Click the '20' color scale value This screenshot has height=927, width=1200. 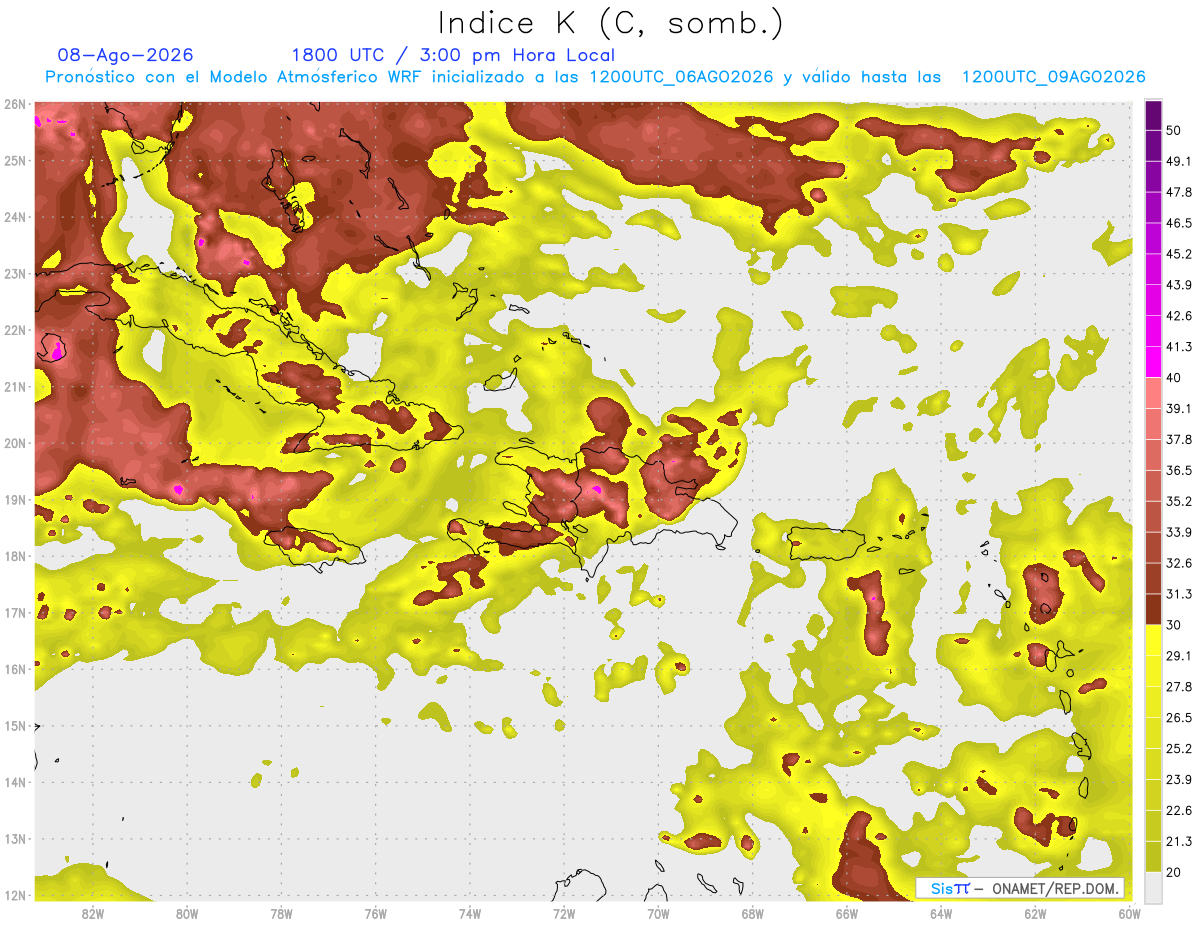(1173, 872)
